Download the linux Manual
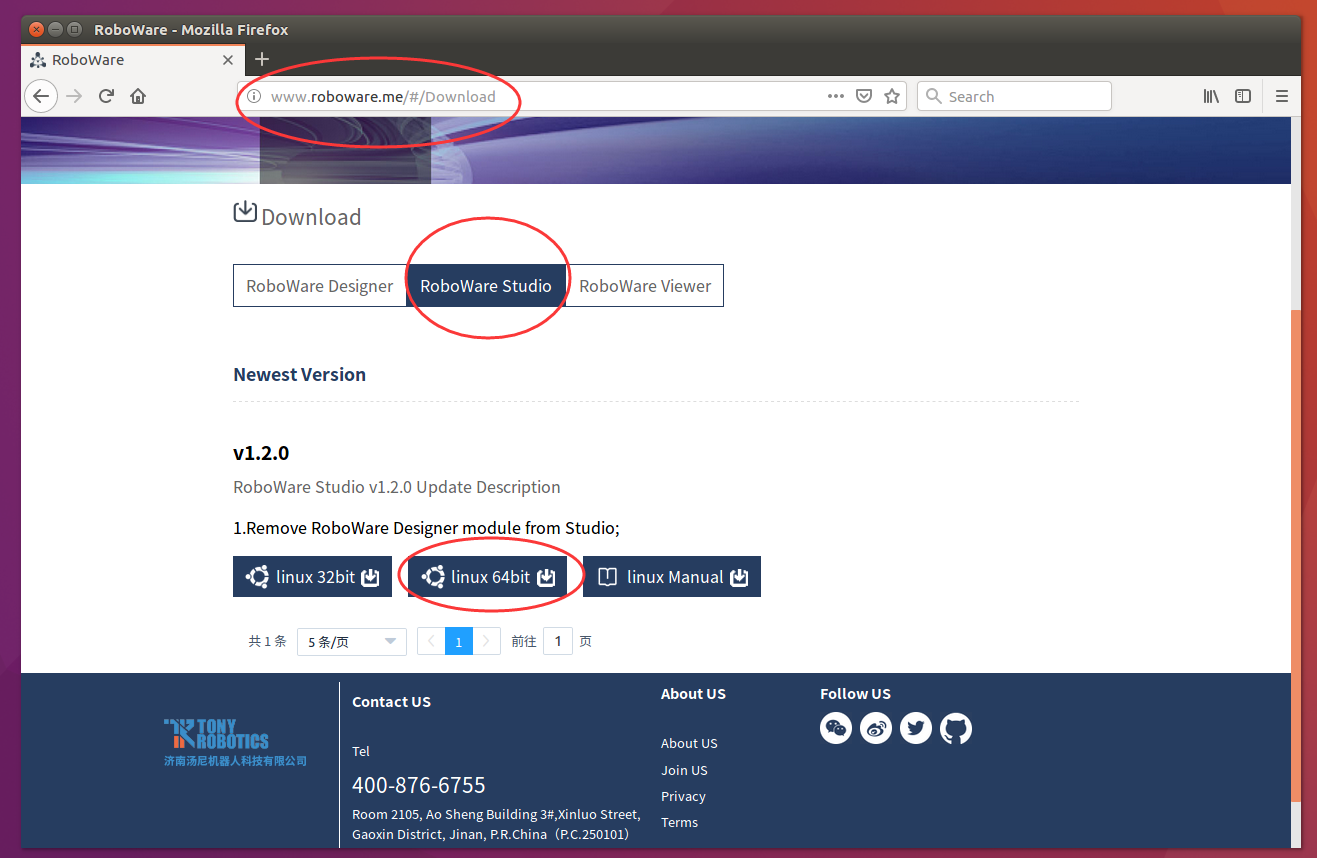Viewport: 1317px width, 858px height. (x=672, y=577)
